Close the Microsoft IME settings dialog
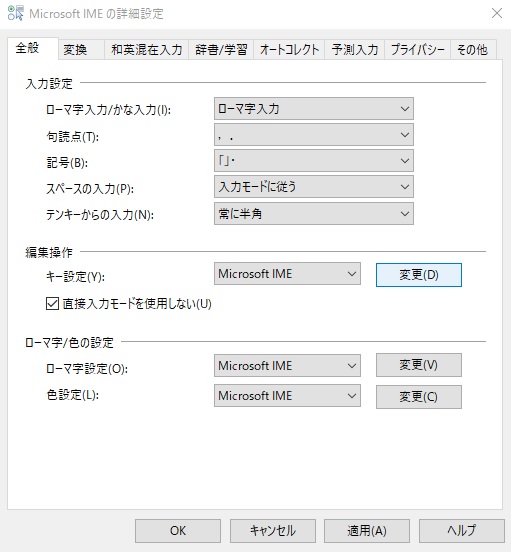 (497, 13)
